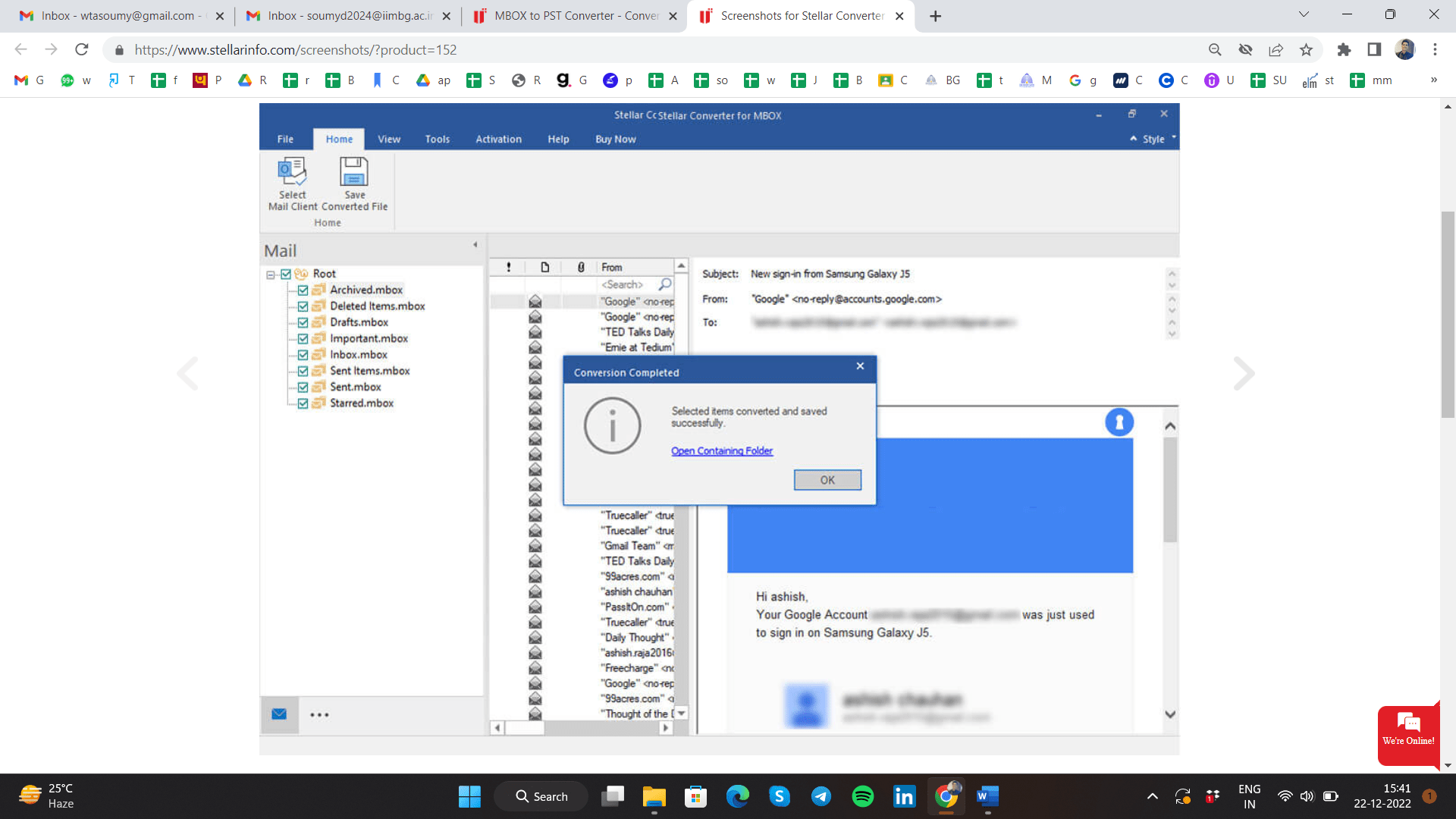Click mail list scroll down arrow
The image size is (1456, 819).
tap(681, 713)
